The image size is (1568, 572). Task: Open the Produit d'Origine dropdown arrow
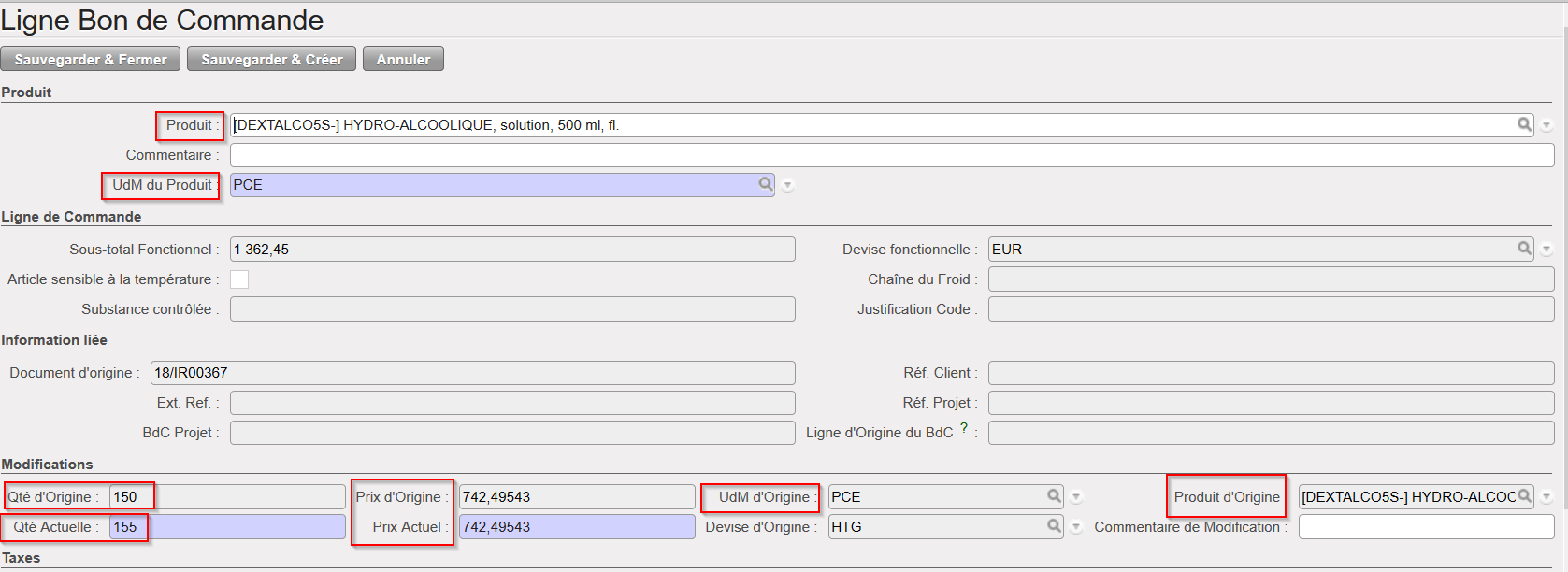pyautogui.click(x=1546, y=497)
